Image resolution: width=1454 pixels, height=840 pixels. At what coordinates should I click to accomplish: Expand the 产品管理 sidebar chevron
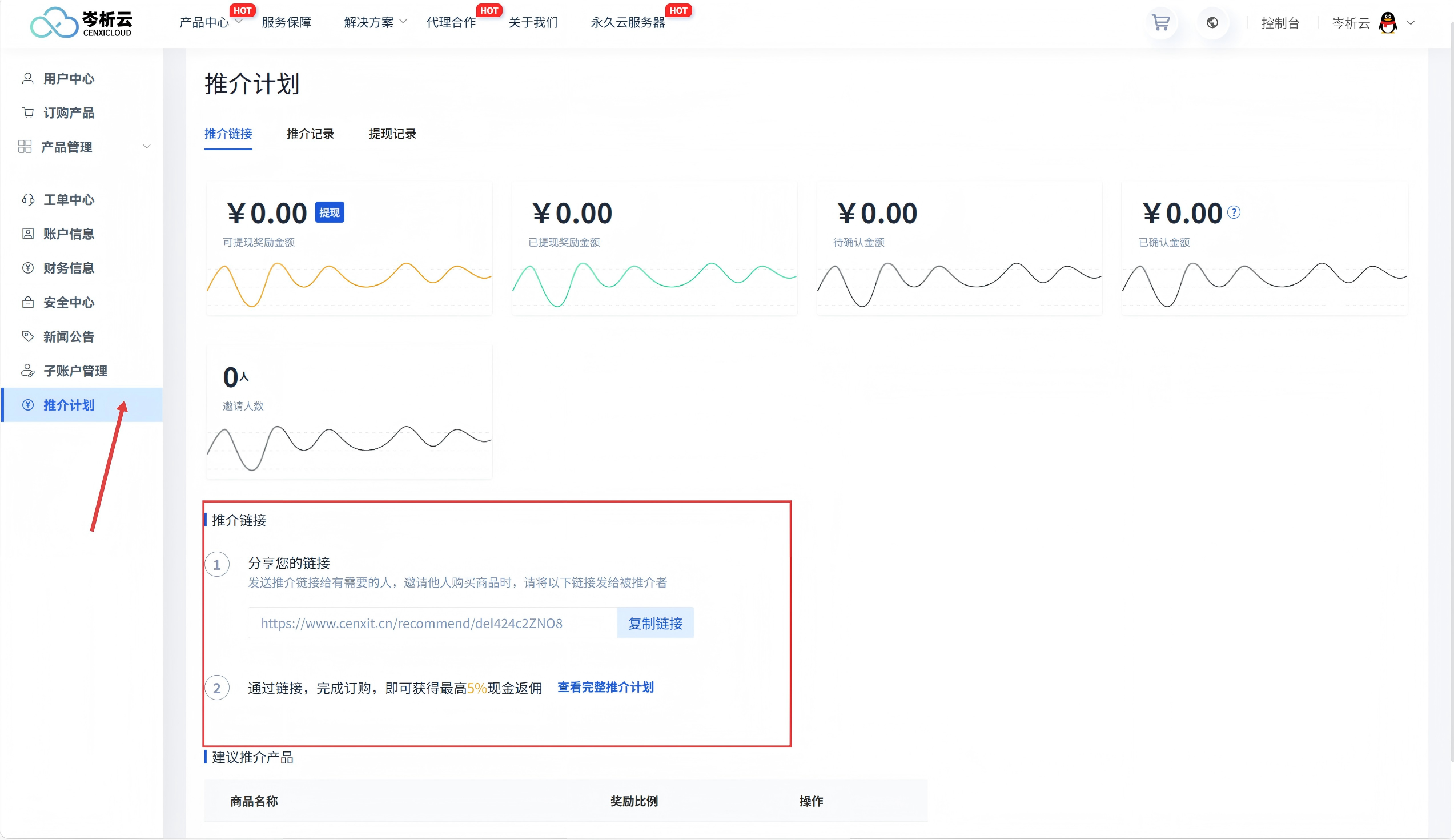click(x=147, y=147)
